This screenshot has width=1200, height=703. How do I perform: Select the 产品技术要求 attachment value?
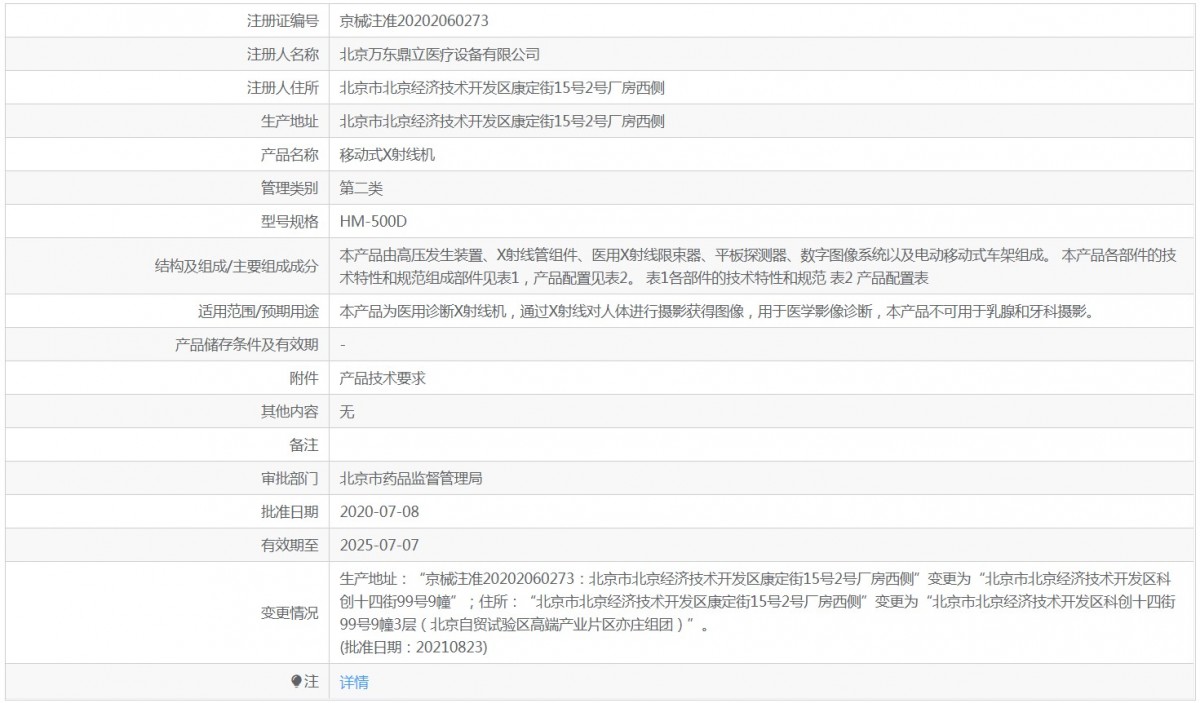pyautogui.click(x=384, y=378)
